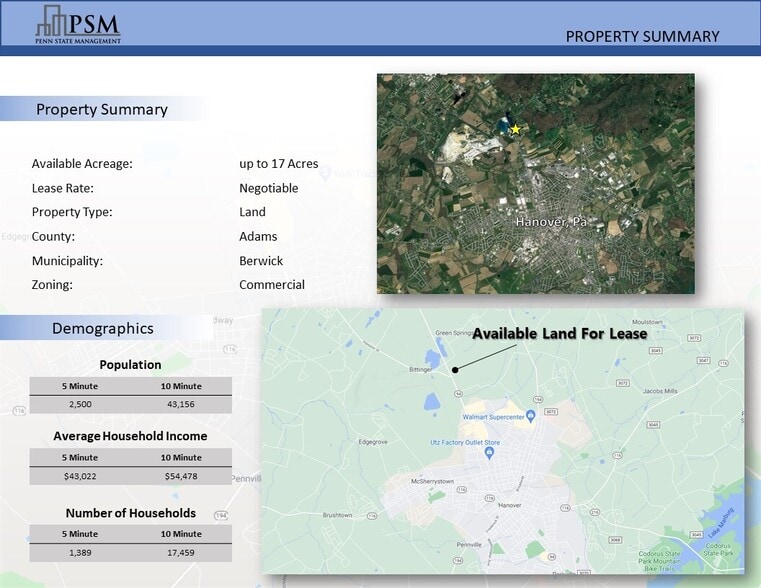This screenshot has width=761, height=588.
Task: Click the Zoning value Commercial
Action: tap(271, 285)
